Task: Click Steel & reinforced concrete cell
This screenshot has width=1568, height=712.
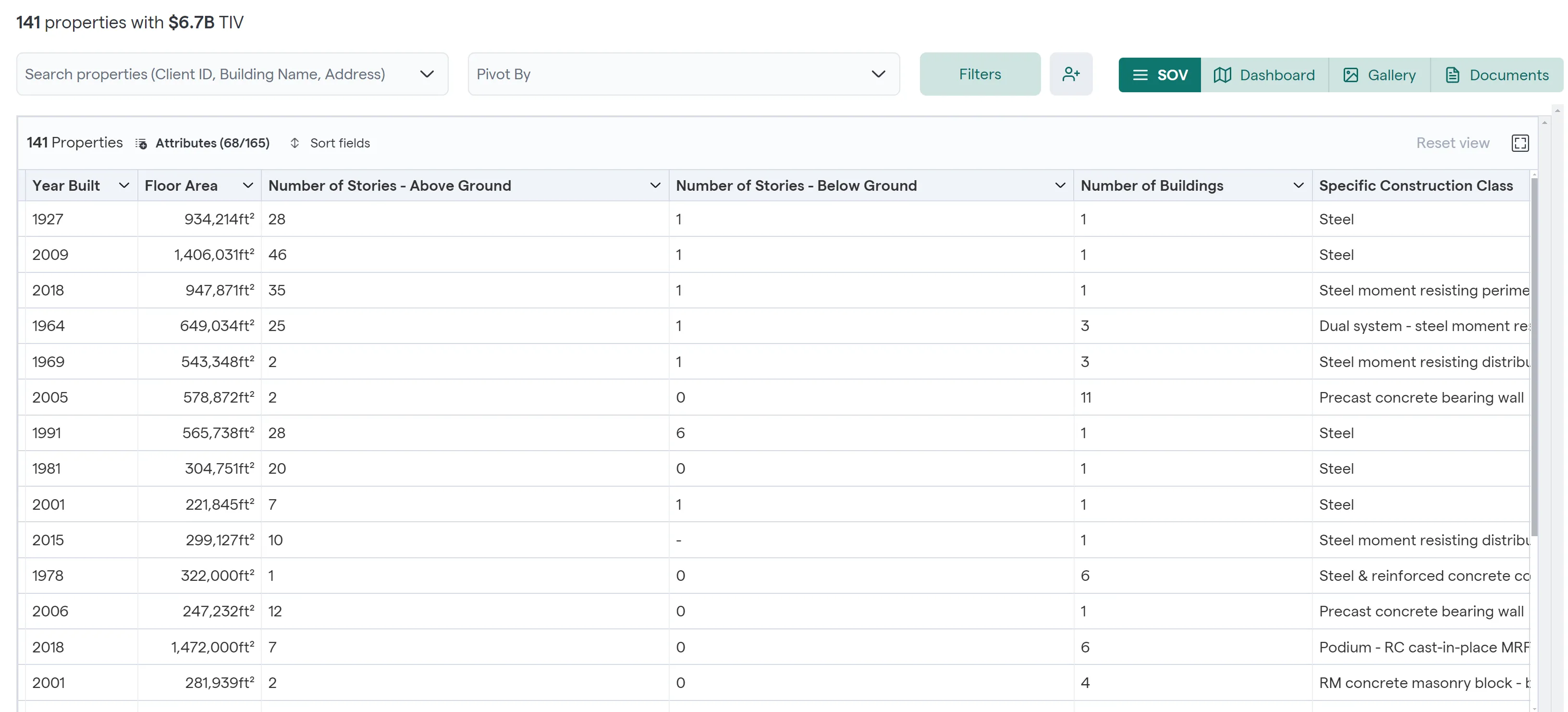Action: coord(1421,576)
